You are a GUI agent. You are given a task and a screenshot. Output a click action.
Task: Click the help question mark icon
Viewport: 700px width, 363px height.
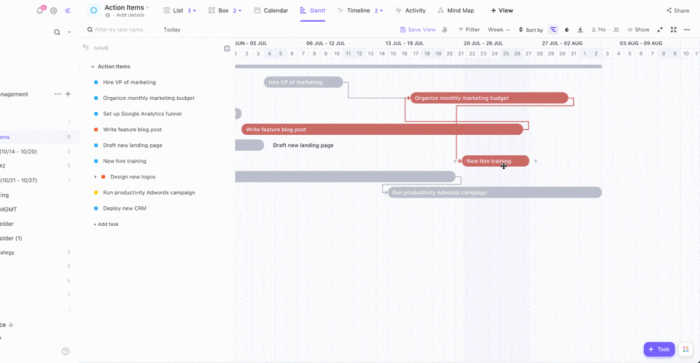[66, 351]
